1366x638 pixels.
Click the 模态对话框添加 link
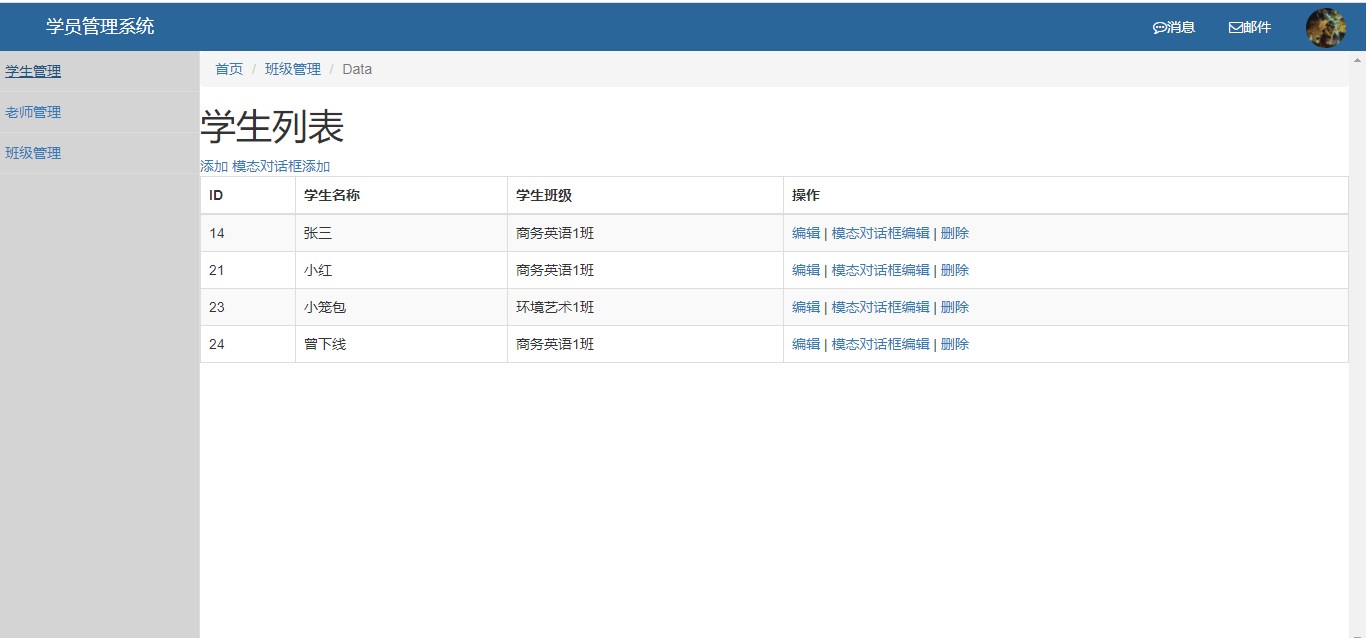tap(281, 166)
